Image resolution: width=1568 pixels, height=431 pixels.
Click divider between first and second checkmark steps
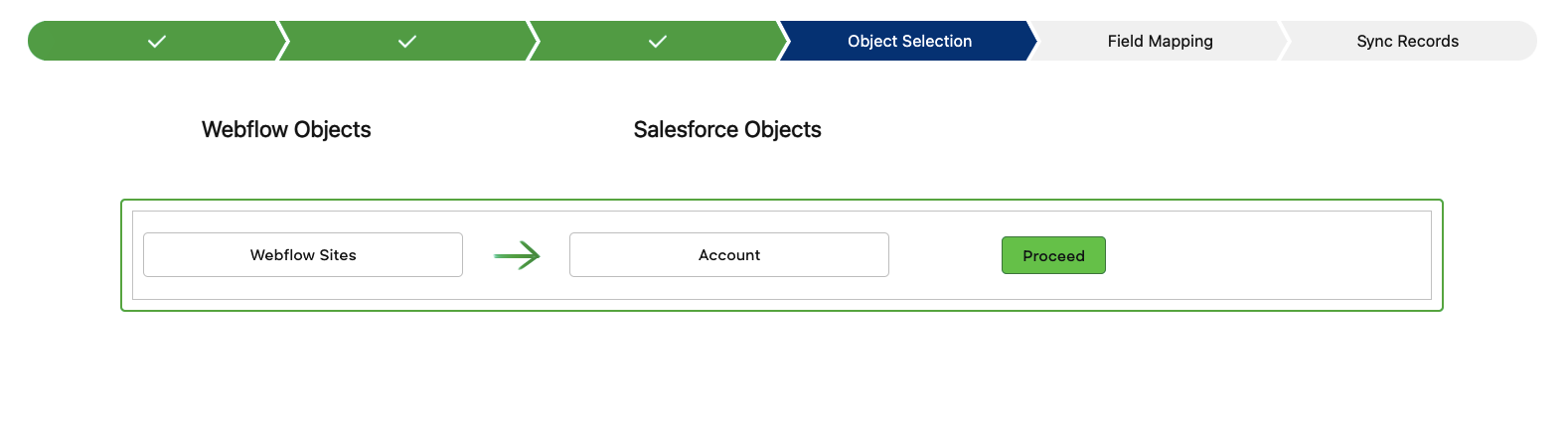pyautogui.click(x=282, y=41)
